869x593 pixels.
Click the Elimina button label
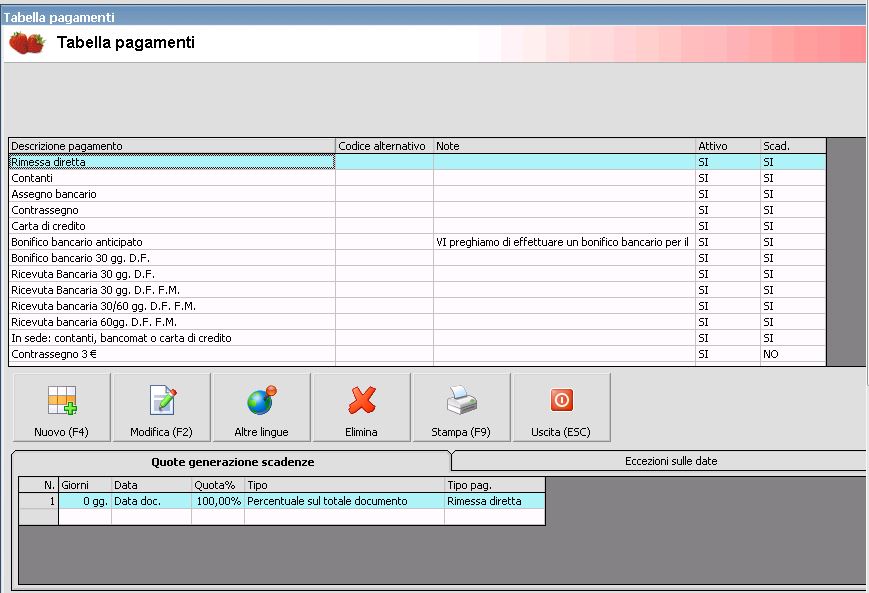(x=361, y=432)
